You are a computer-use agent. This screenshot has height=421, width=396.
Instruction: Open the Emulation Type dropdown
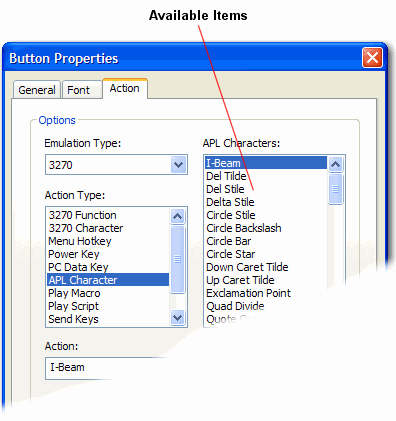[178, 164]
